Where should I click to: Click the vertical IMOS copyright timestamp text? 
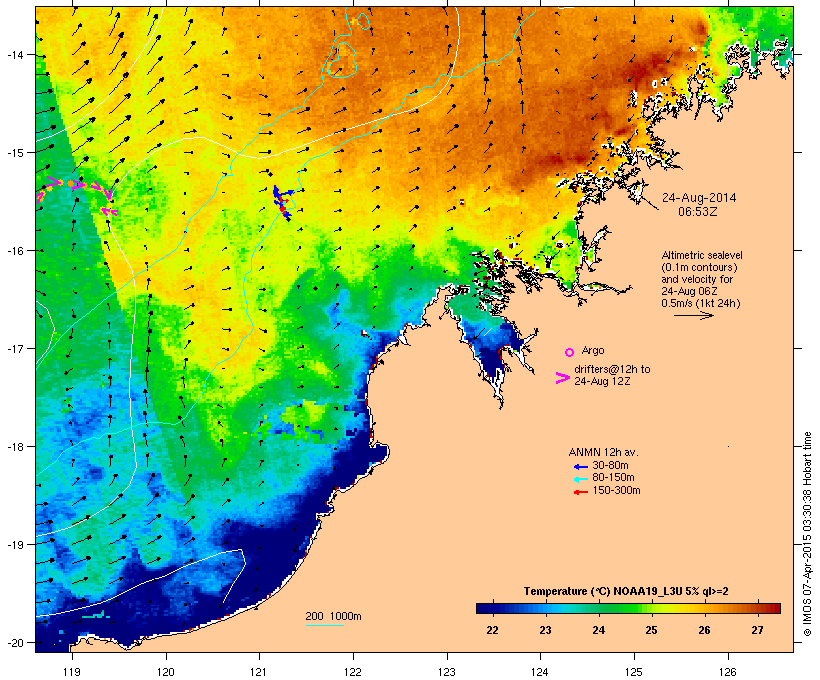tap(807, 535)
